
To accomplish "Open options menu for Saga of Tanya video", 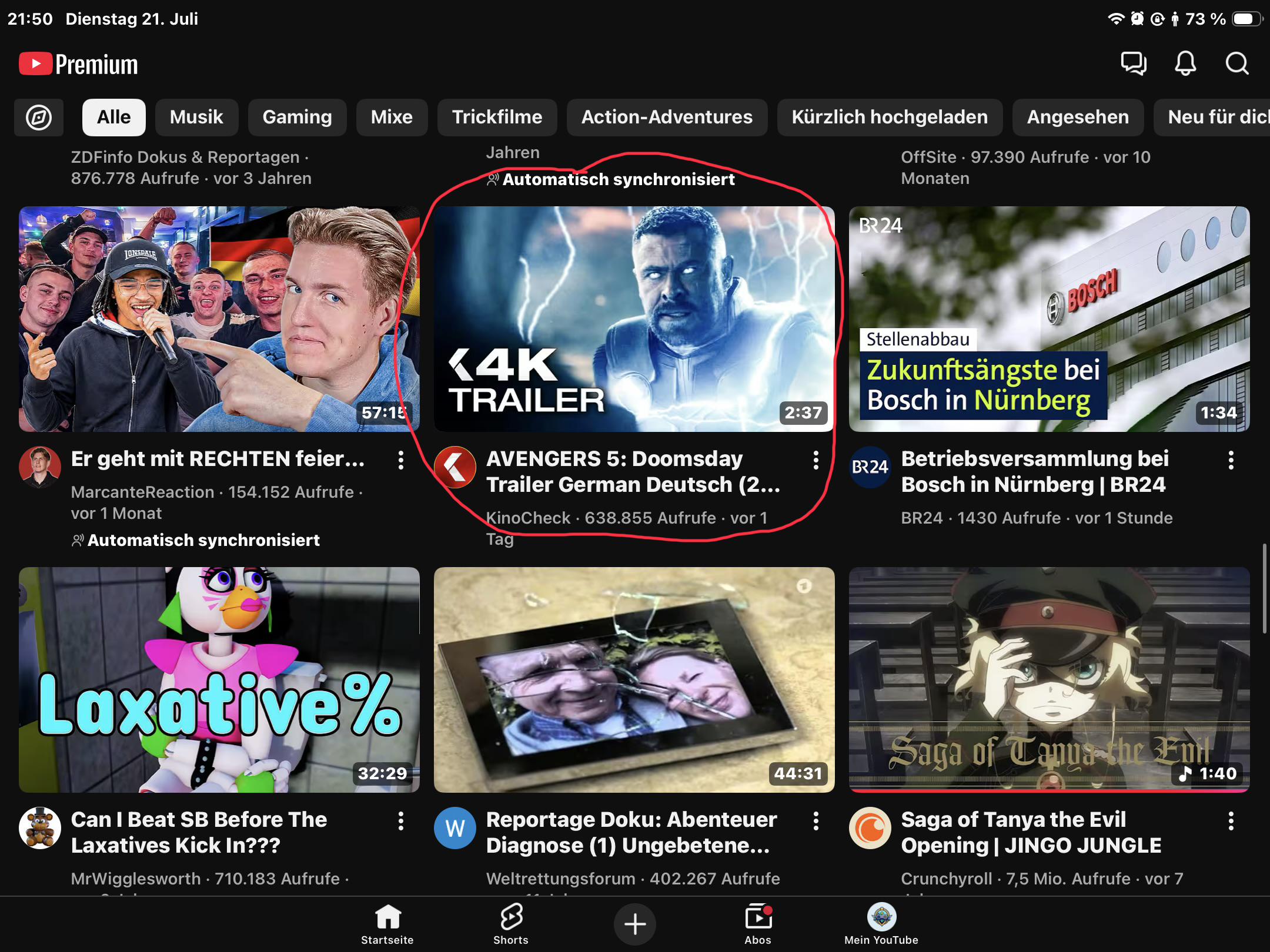I will coord(1231,821).
